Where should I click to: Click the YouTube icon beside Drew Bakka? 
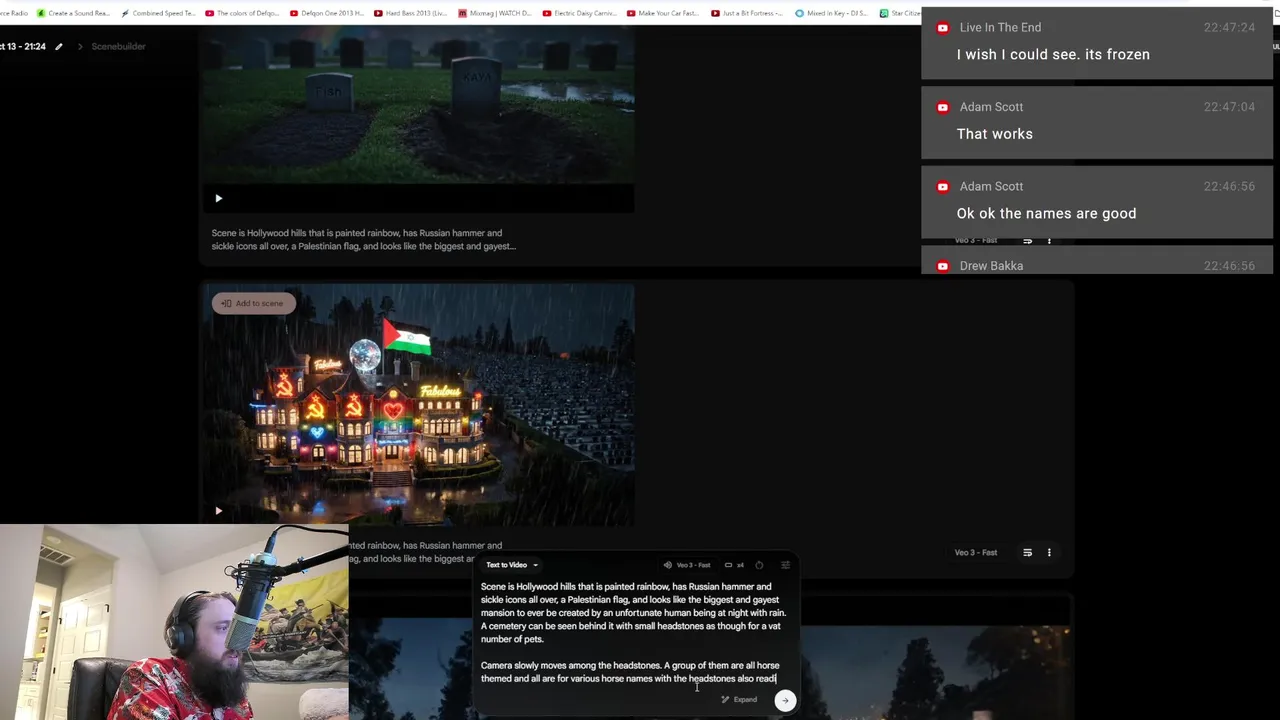point(942,266)
